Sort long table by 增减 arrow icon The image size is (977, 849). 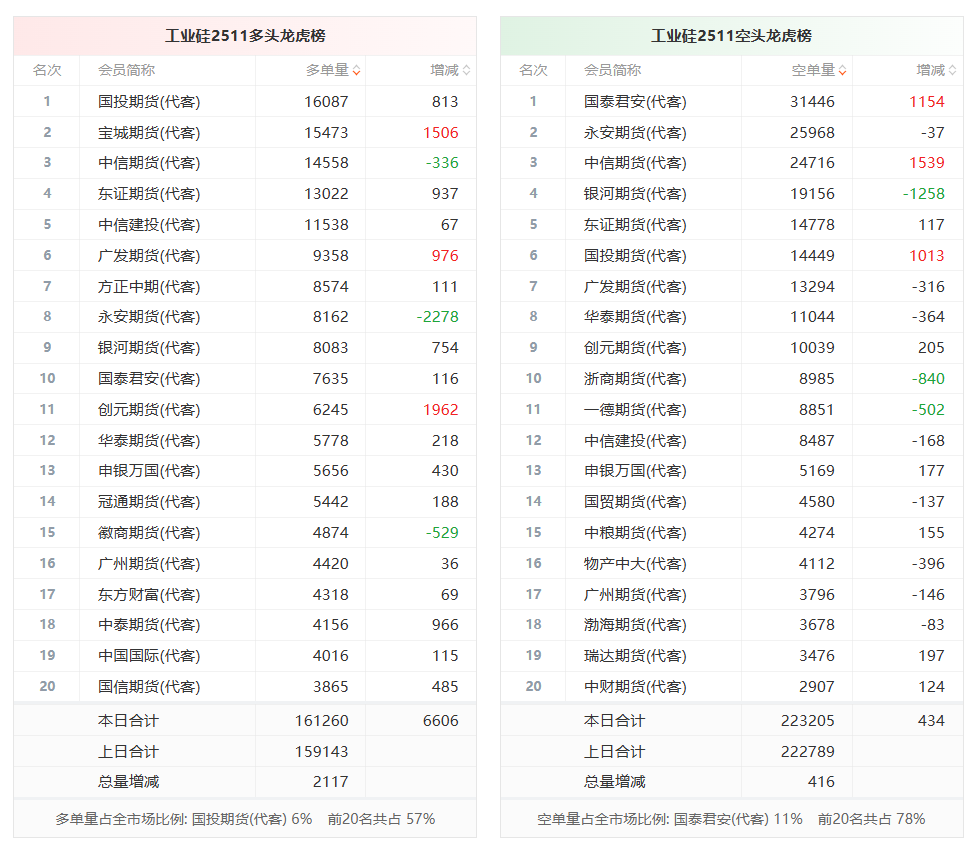click(467, 70)
